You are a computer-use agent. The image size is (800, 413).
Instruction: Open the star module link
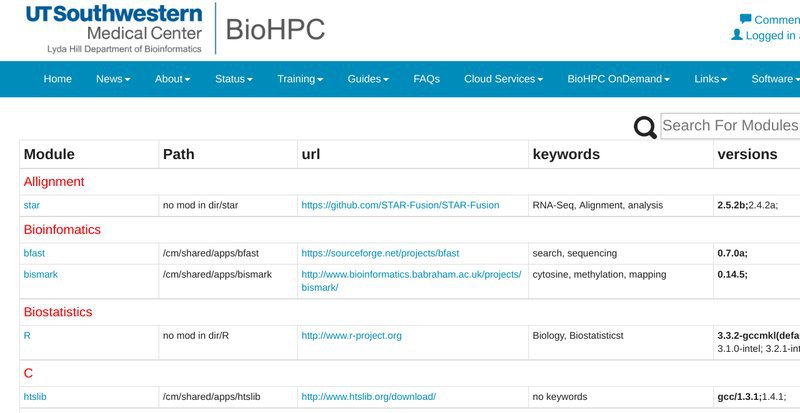tap(32, 205)
